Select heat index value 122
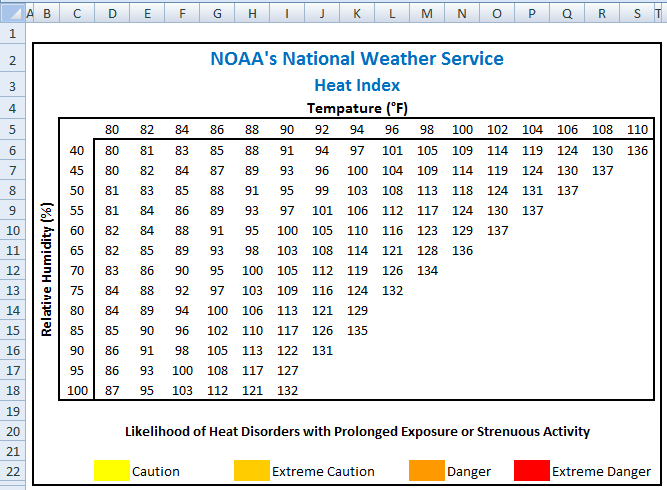The width and height of the screenshot is (667, 490). (x=288, y=350)
